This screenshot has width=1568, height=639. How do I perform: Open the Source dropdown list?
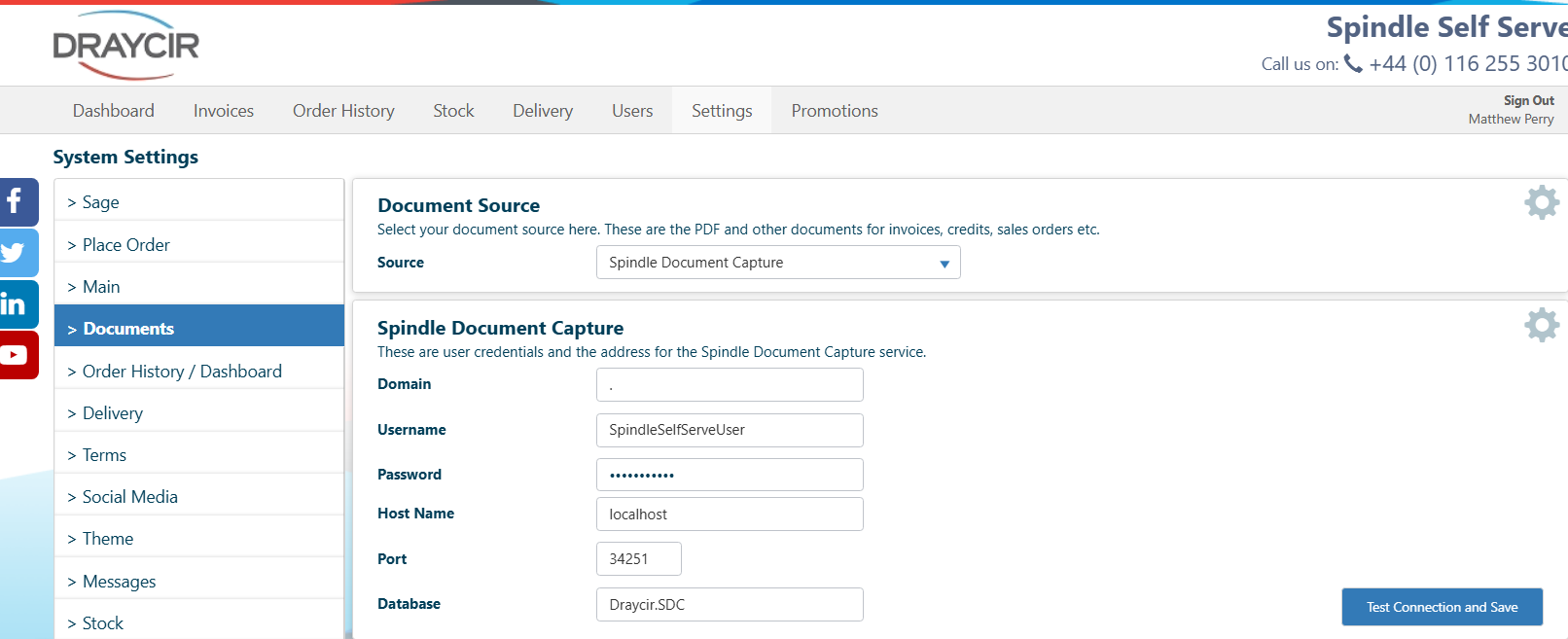(x=778, y=263)
